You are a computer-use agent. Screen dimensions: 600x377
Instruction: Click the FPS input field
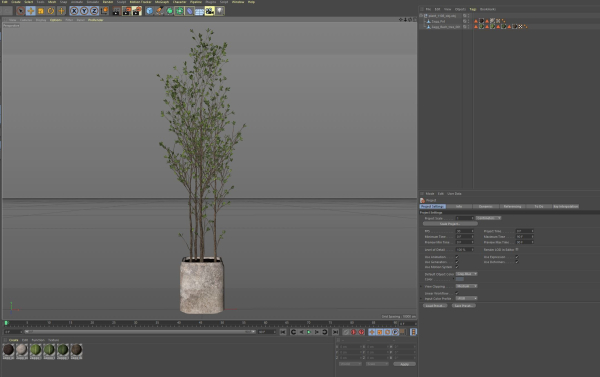point(465,231)
